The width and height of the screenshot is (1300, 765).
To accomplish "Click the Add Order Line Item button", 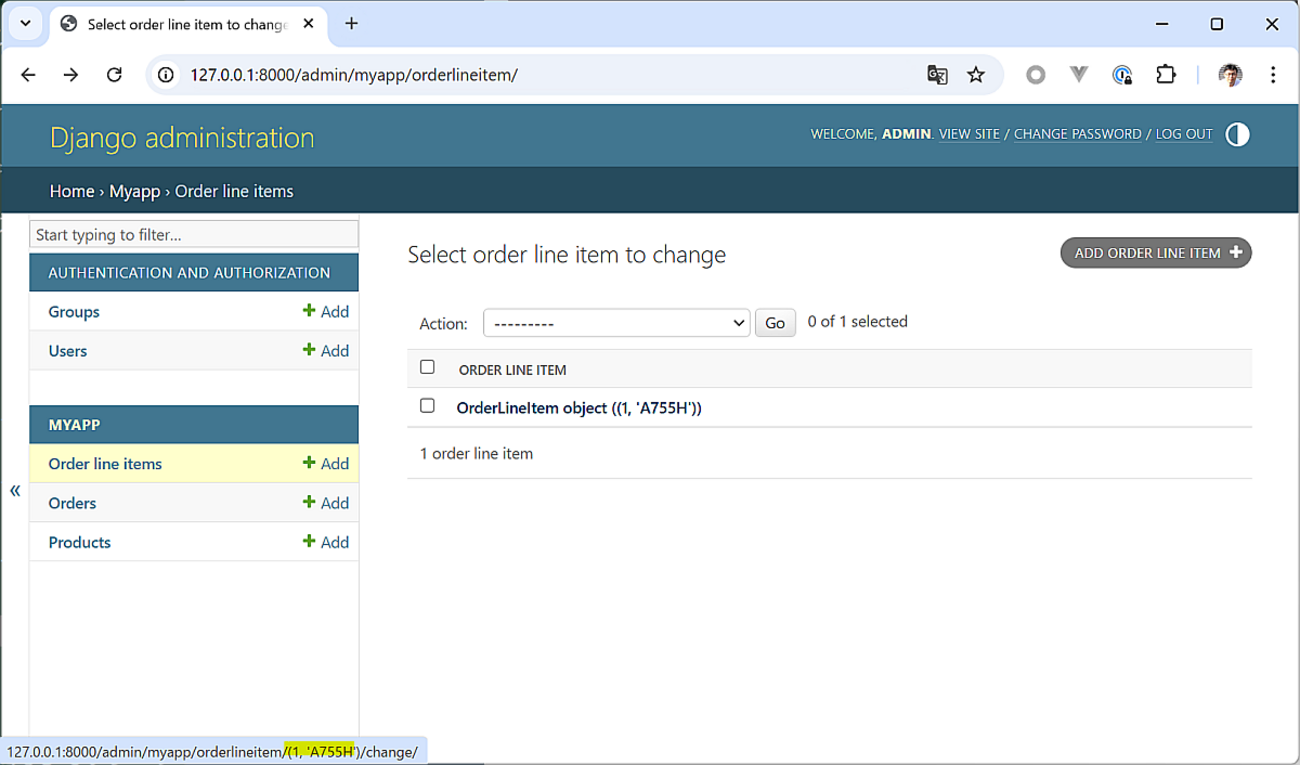I will (x=1156, y=253).
